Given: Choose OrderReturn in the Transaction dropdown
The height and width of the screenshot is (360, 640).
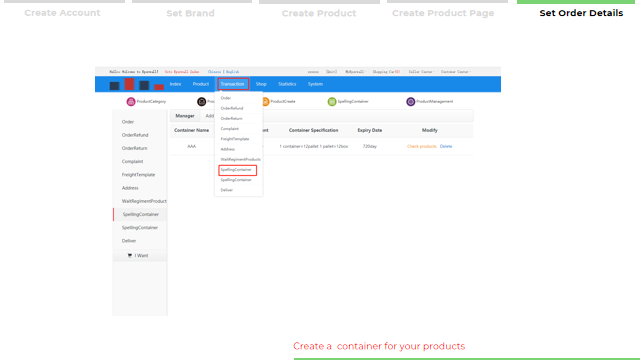Looking at the screenshot, I should [x=231, y=118].
